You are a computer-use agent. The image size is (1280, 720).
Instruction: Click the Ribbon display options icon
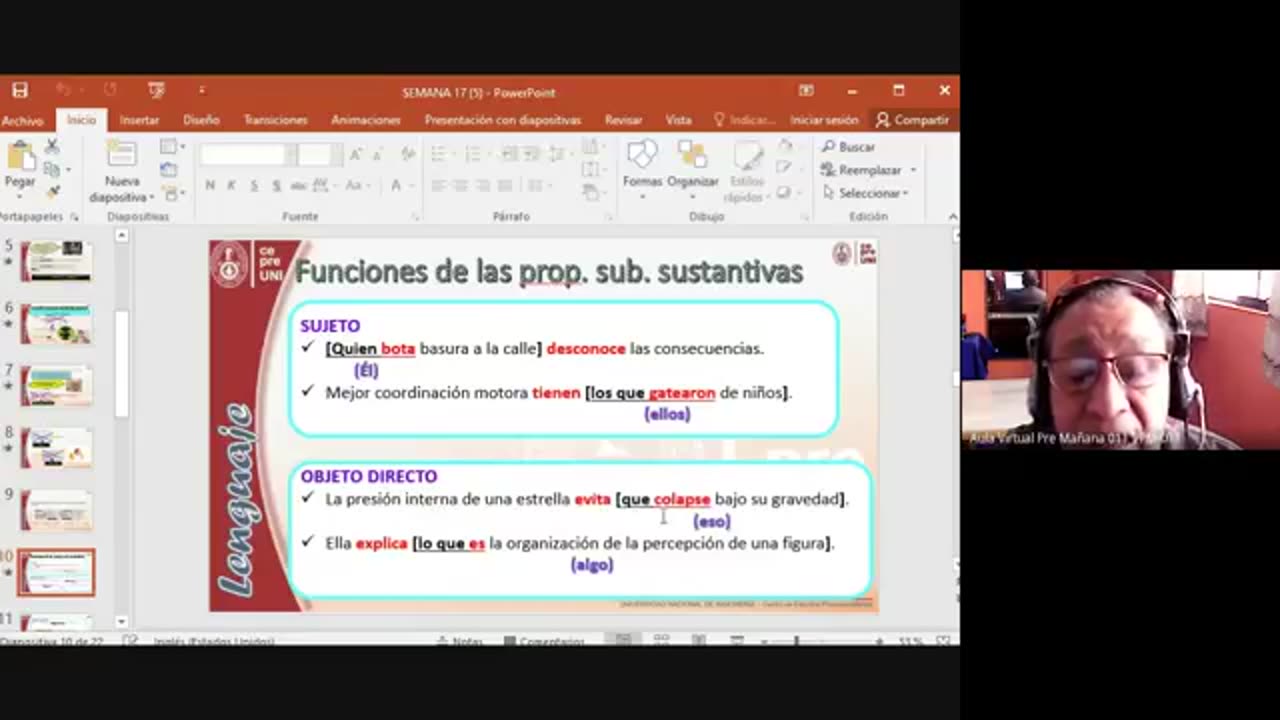tap(806, 91)
